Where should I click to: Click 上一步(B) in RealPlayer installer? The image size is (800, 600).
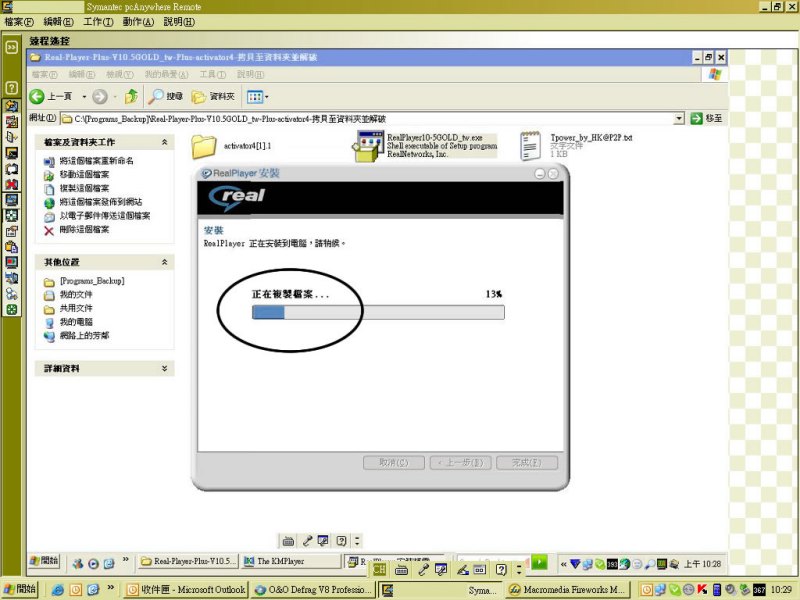(x=460, y=463)
